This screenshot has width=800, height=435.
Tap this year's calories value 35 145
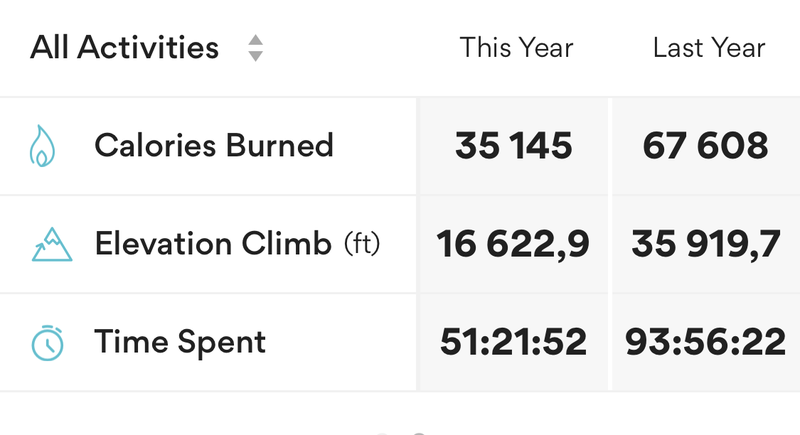click(513, 146)
